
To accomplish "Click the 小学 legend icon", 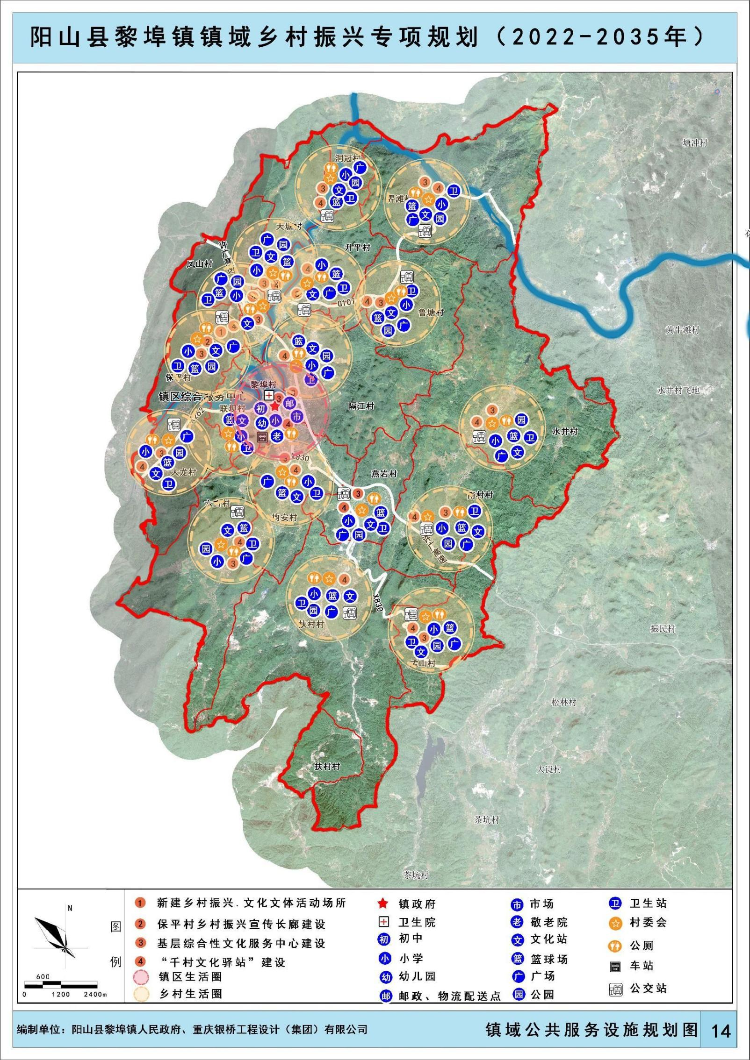I will pos(383,959).
